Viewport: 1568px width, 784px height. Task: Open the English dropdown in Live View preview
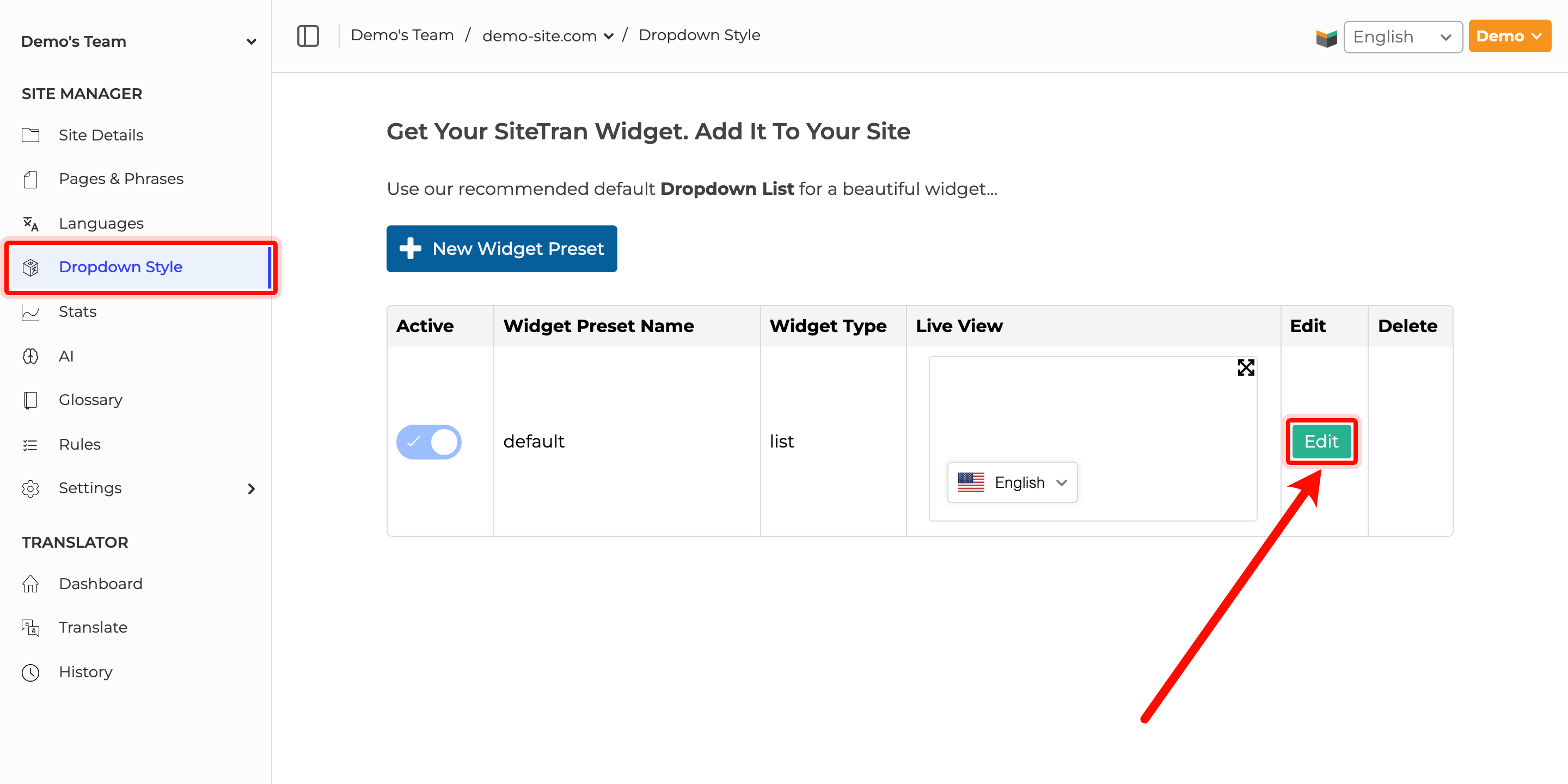click(x=1012, y=482)
